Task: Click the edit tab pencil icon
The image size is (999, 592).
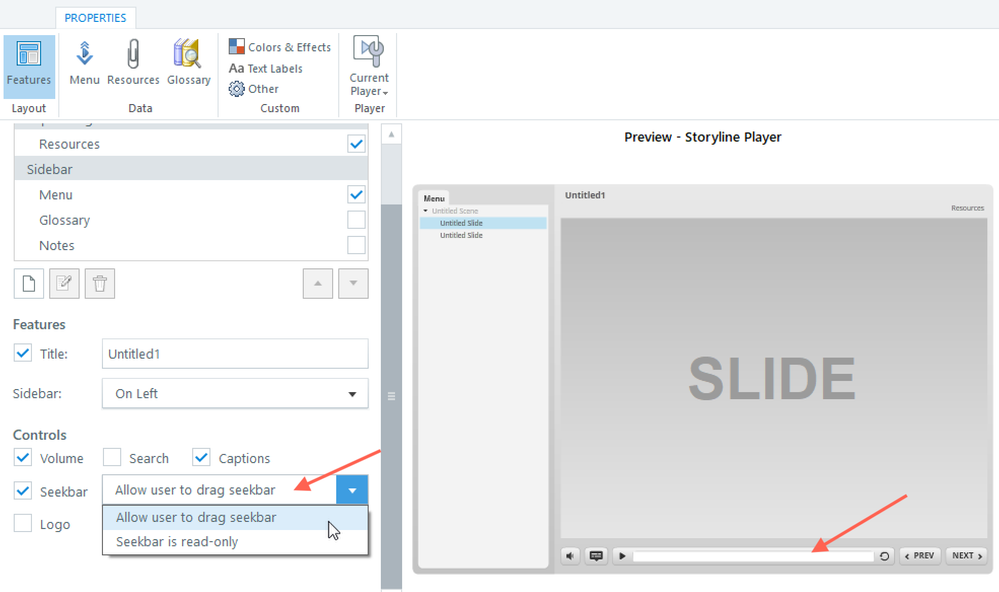Action: point(64,284)
